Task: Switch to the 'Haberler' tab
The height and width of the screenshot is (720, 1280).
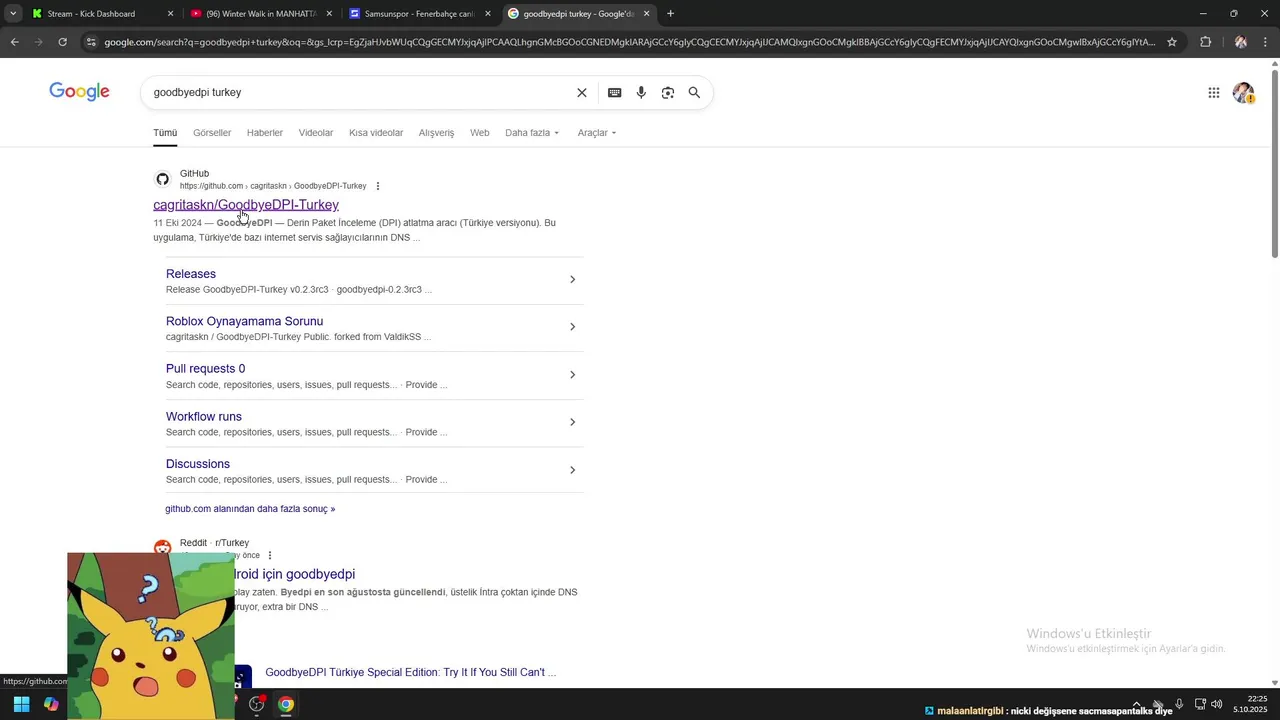Action: pos(265,133)
